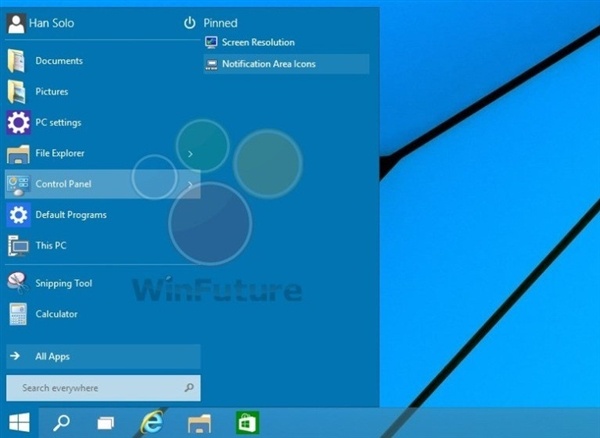Click the Calculator icon
Screen dimensions: 600x438
(18, 314)
